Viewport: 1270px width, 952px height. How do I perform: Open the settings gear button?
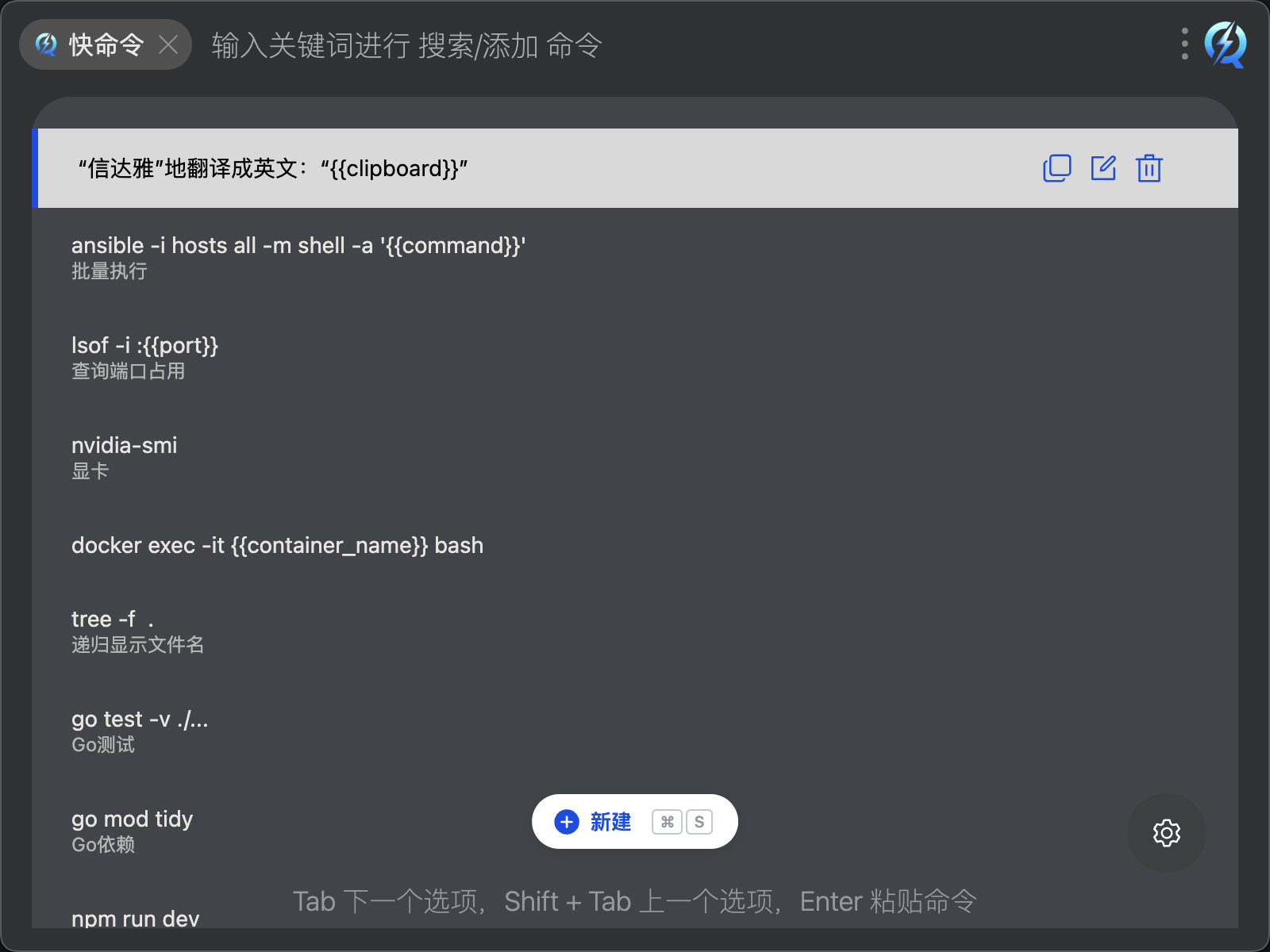(1166, 833)
